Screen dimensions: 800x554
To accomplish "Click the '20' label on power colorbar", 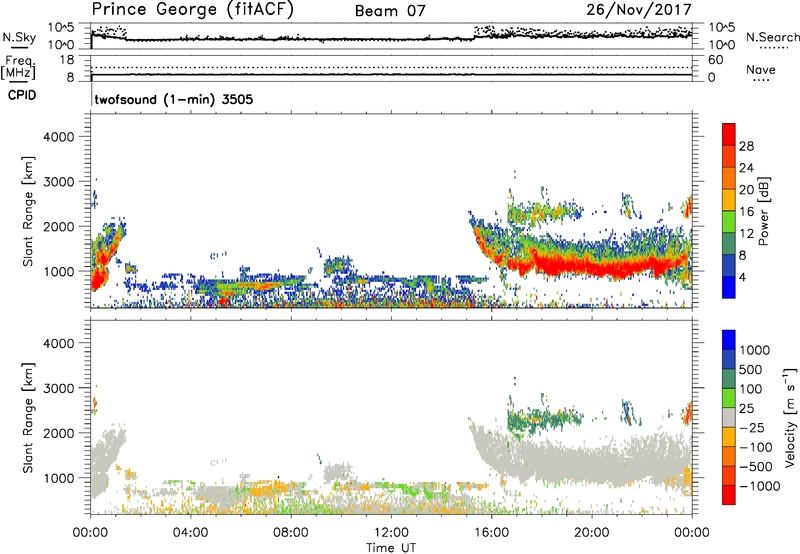I will coord(746,190).
